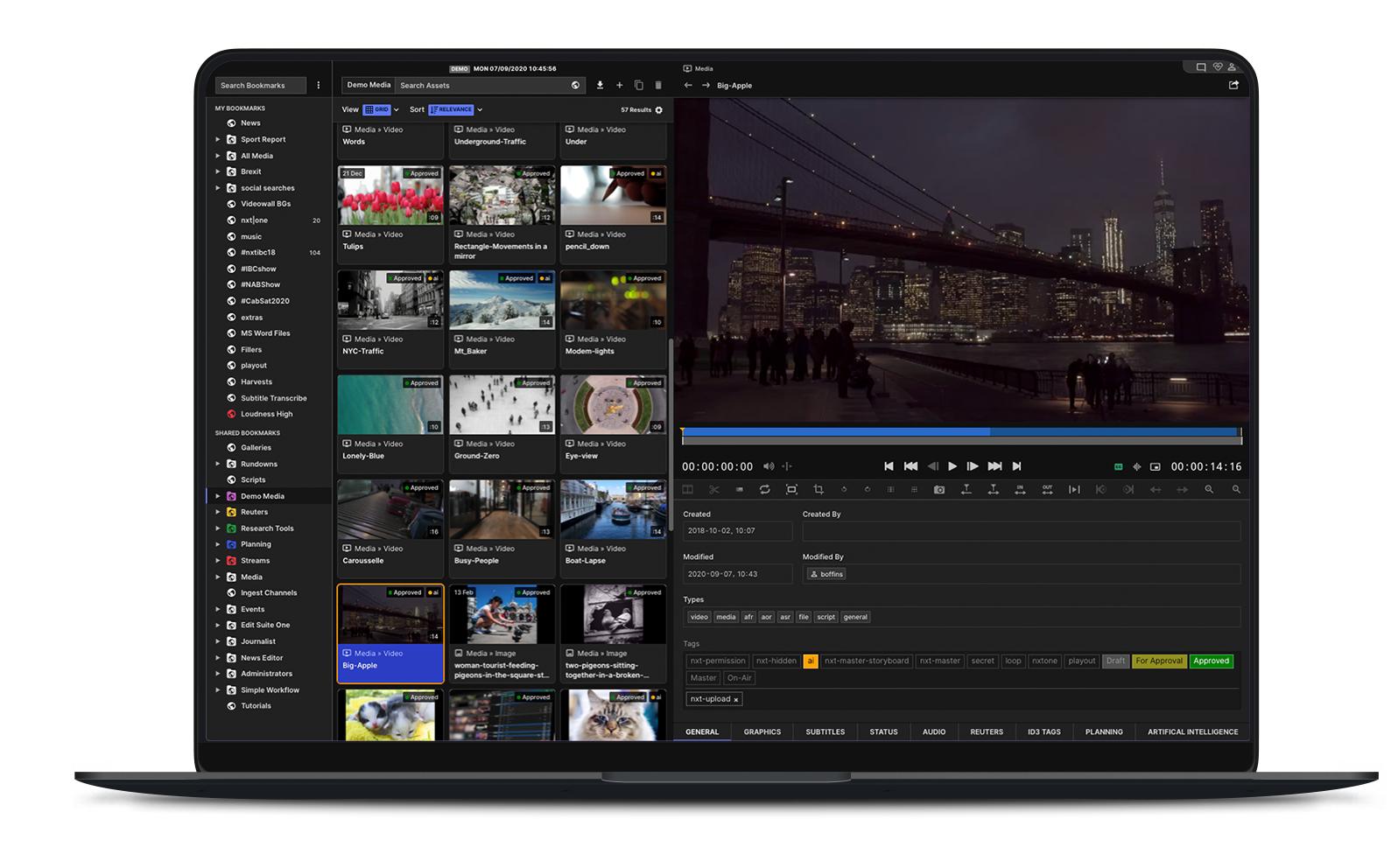The width and height of the screenshot is (1398, 868).
Task: Select the nxt-master-storyboard tag
Action: tap(867, 661)
